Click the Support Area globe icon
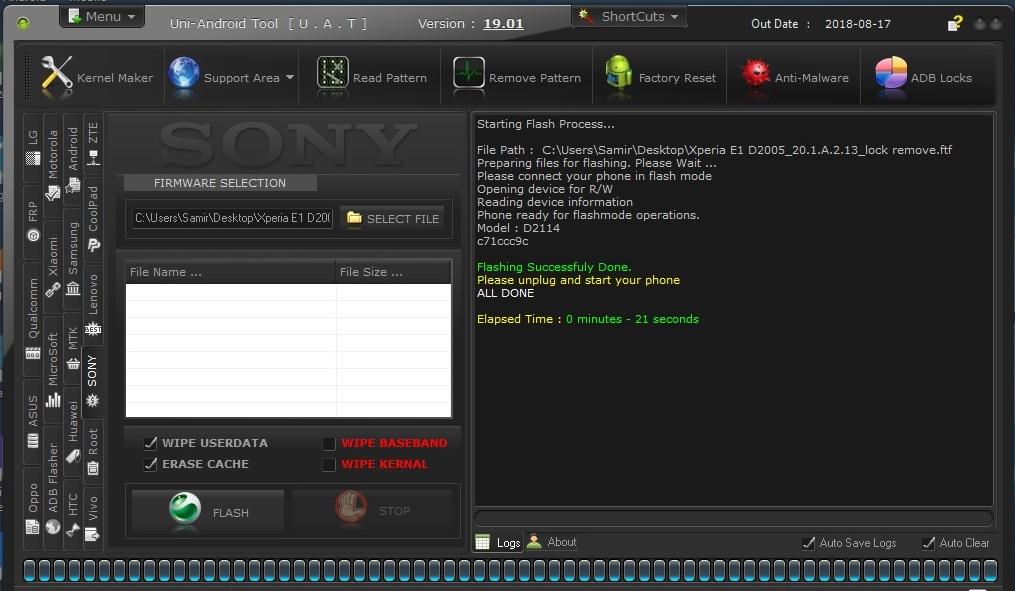 pos(184,73)
